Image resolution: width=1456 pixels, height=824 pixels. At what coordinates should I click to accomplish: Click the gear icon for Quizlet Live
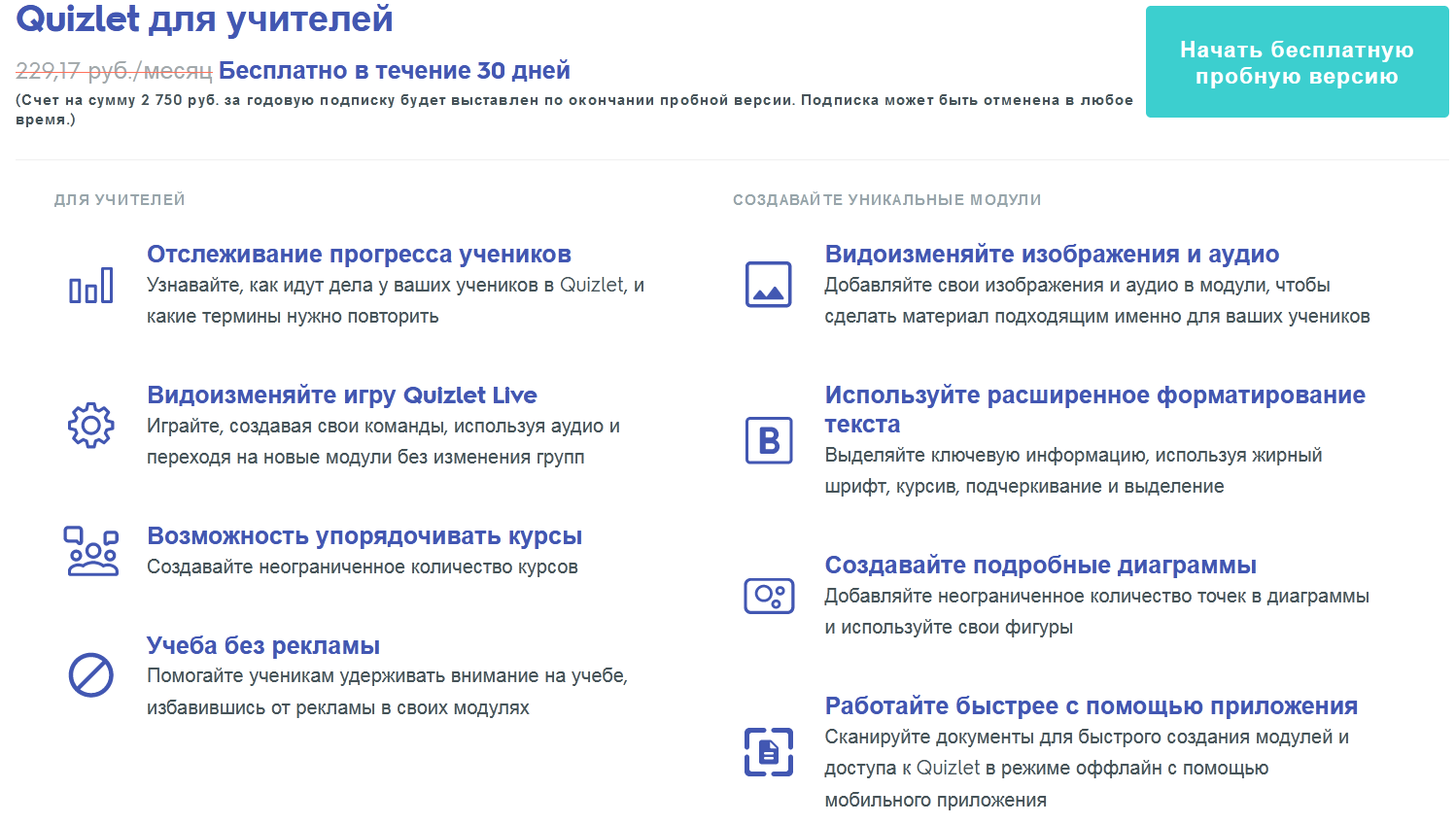pyautogui.click(x=91, y=425)
